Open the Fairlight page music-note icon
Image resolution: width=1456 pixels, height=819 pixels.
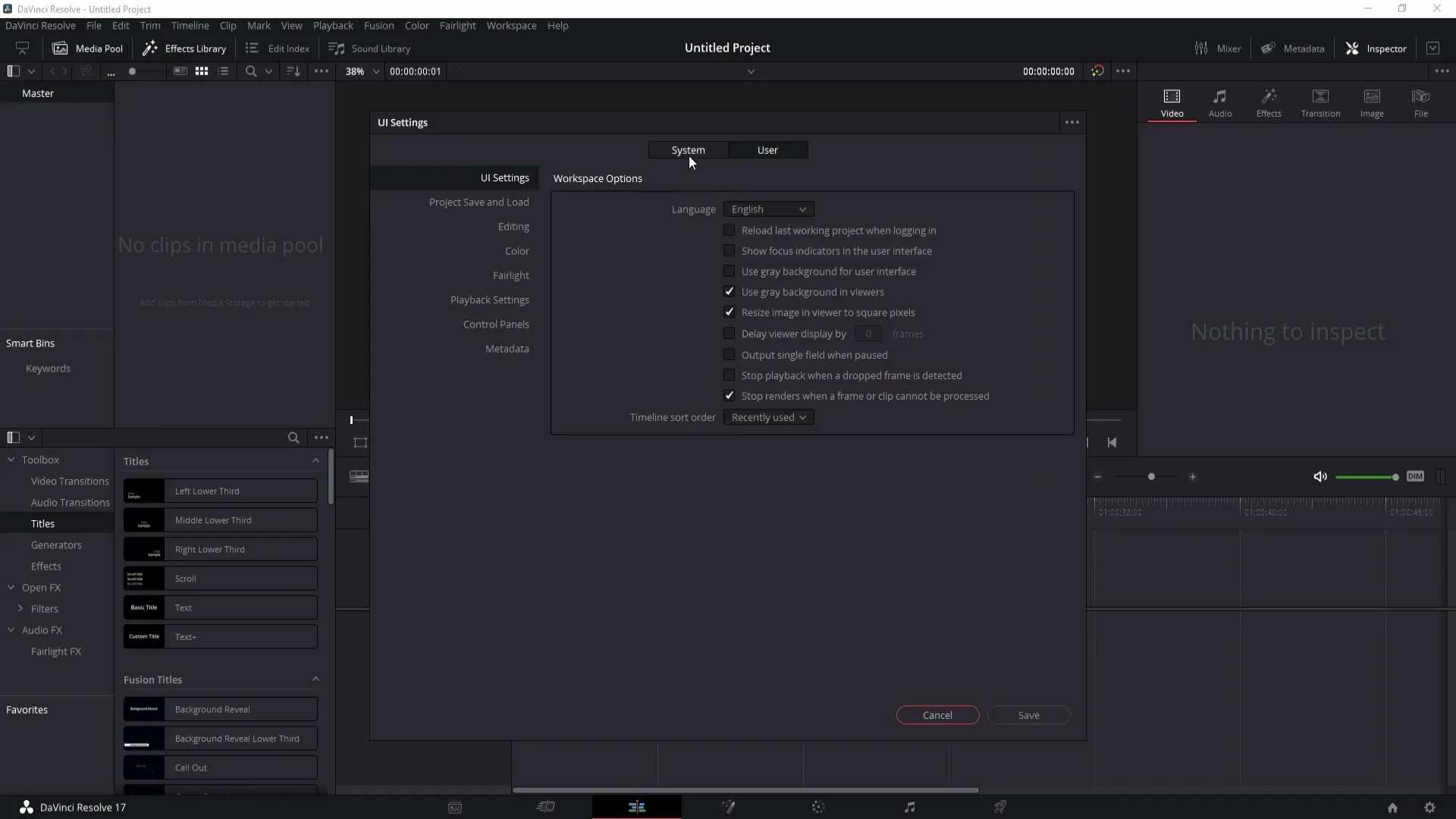910,807
